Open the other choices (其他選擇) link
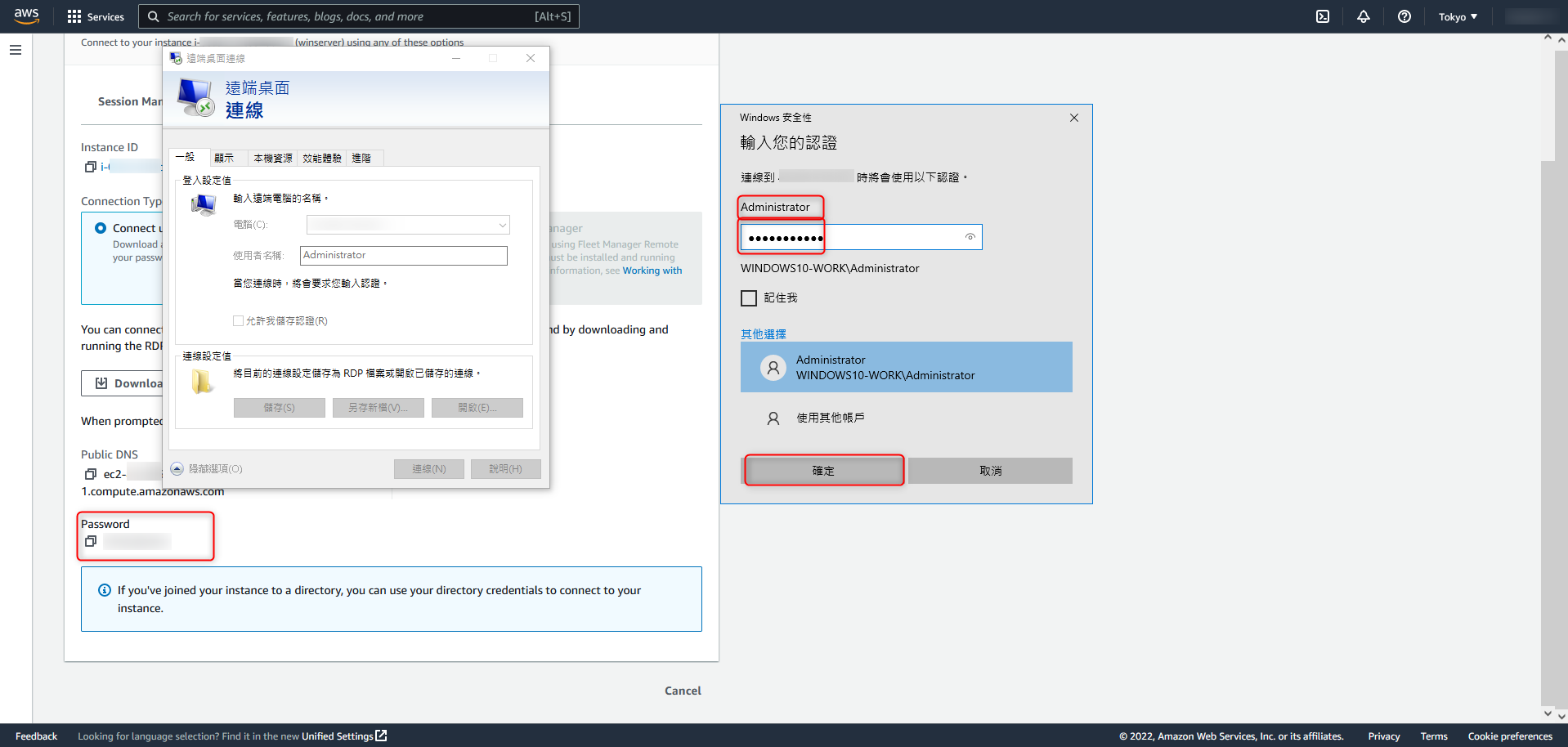This screenshot has height=747, width=1568. pos(764,334)
